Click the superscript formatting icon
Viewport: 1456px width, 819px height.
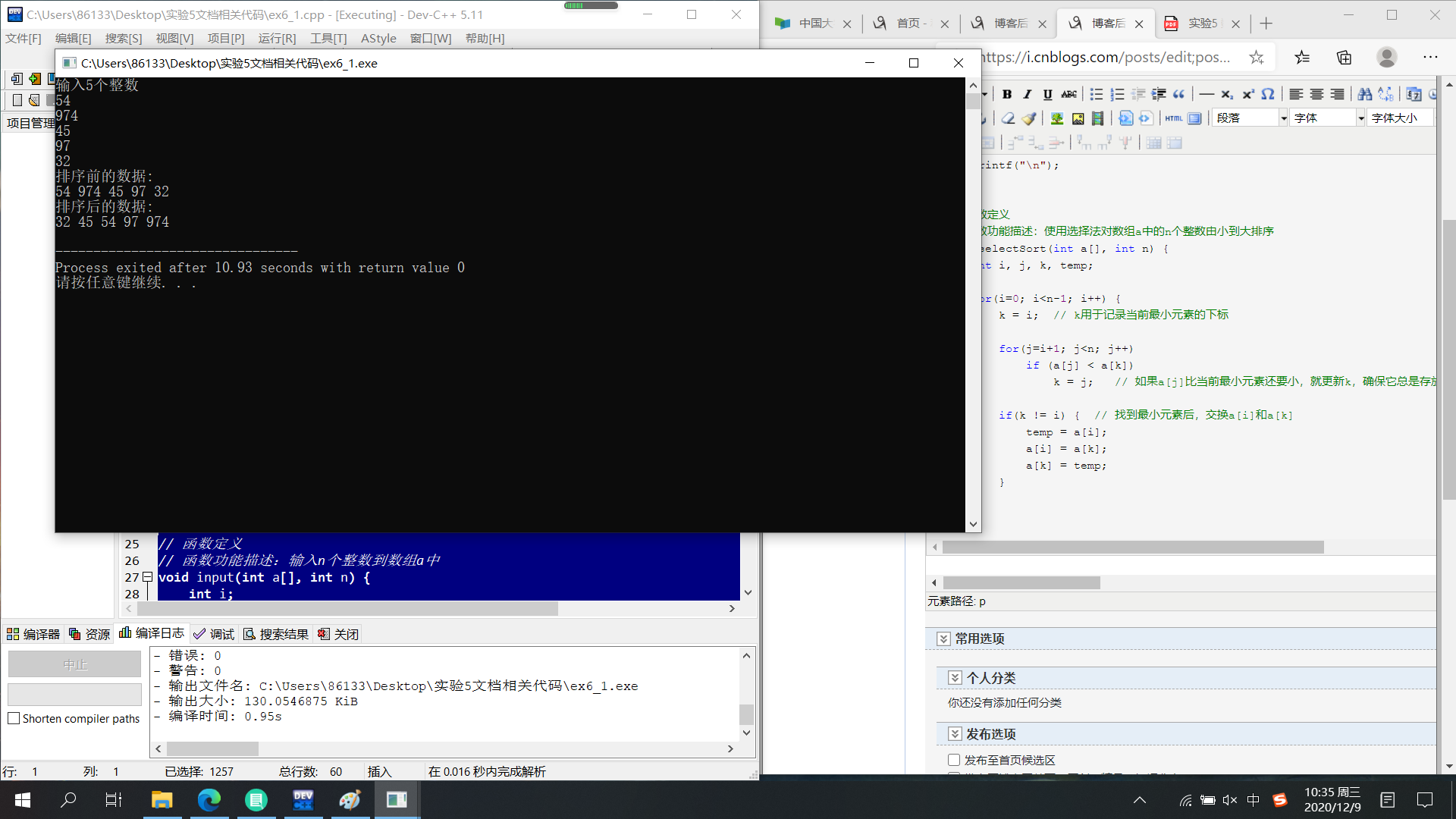[1247, 94]
